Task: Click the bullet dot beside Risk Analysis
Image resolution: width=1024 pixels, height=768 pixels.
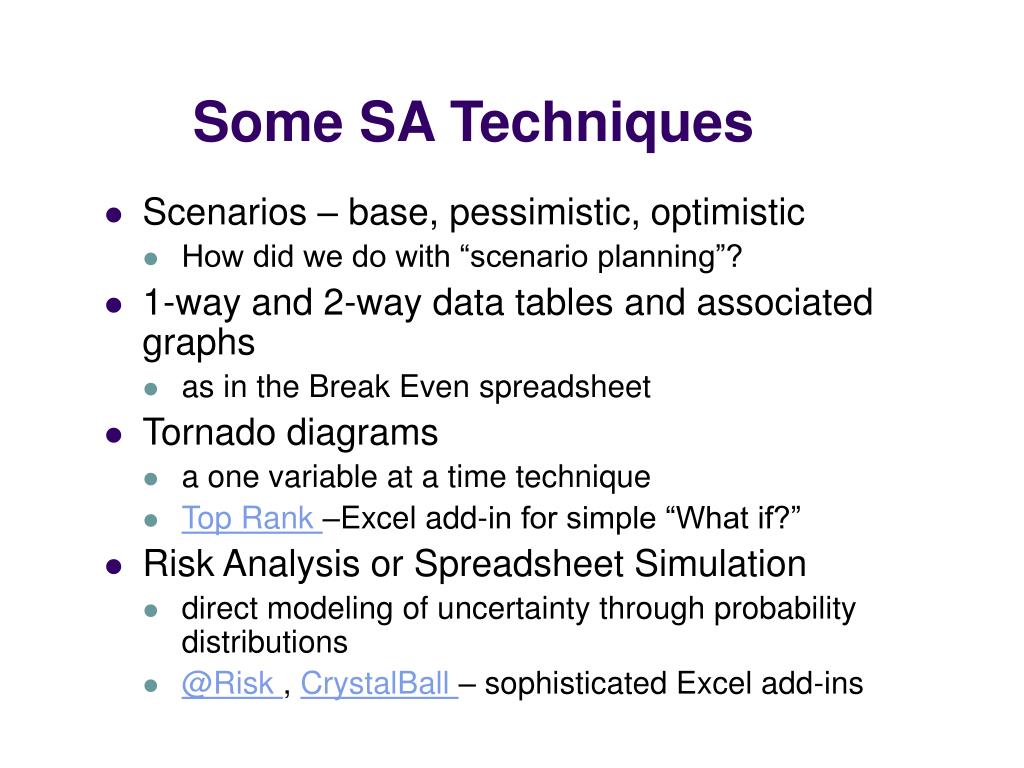Action: 114,566
